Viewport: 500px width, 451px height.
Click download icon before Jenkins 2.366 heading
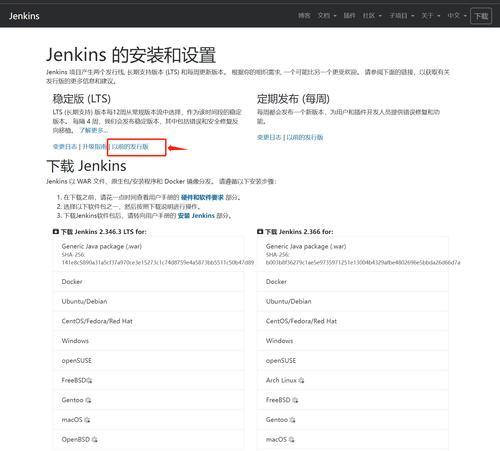pyautogui.click(x=260, y=232)
